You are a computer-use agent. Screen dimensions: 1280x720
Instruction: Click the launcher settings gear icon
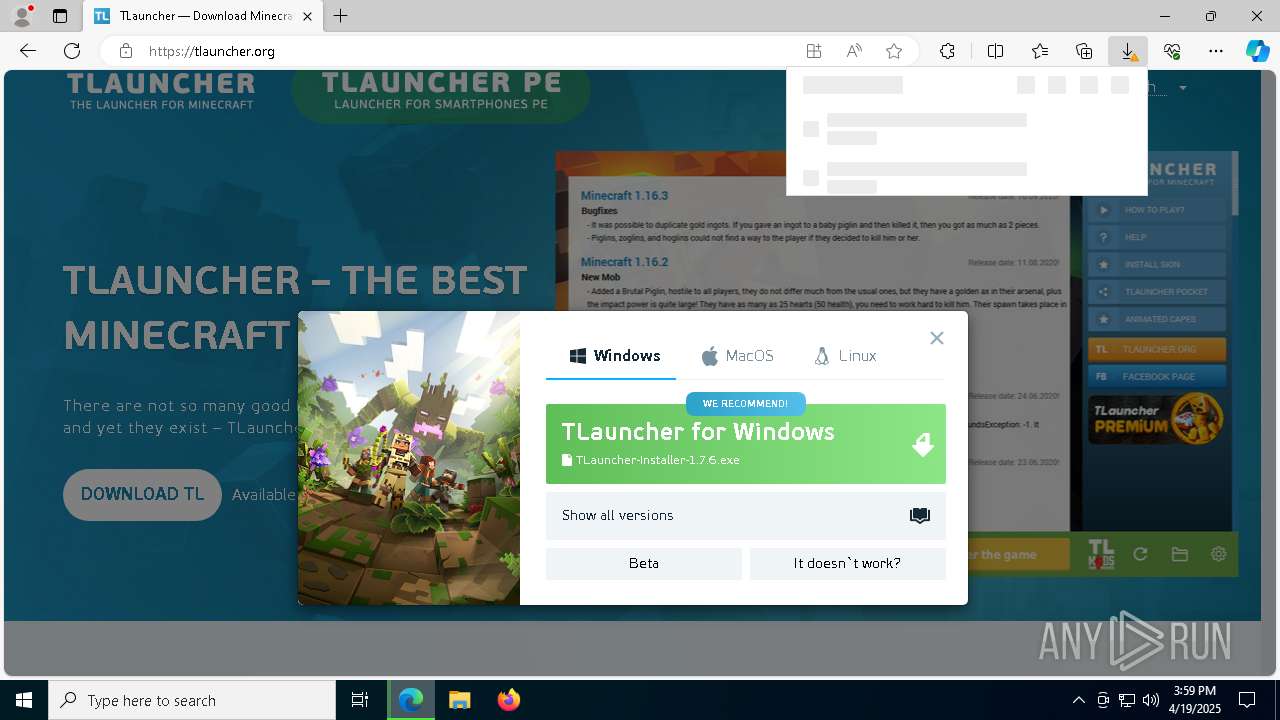1218,554
